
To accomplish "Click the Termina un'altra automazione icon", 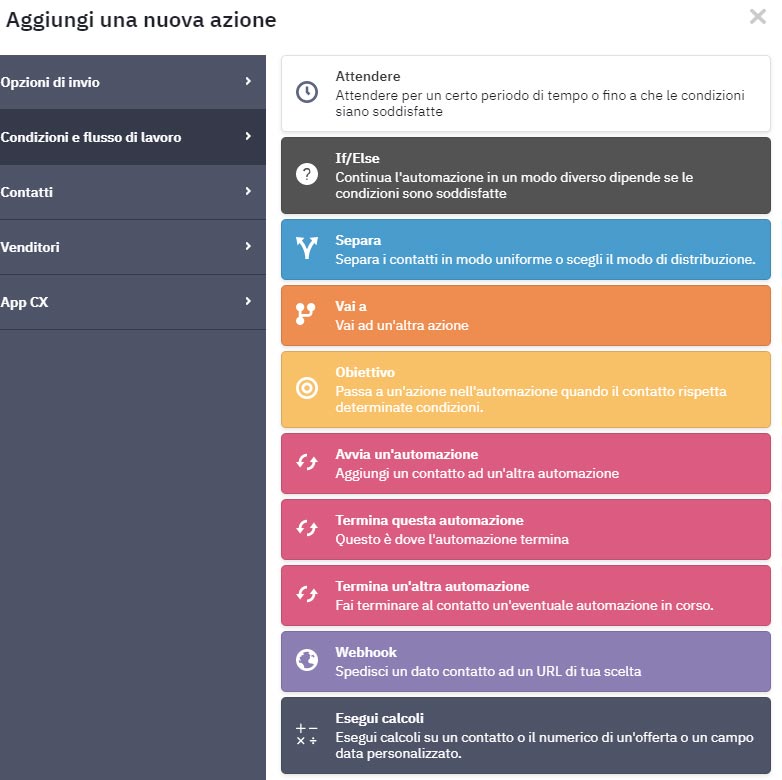I will pyautogui.click(x=307, y=594).
